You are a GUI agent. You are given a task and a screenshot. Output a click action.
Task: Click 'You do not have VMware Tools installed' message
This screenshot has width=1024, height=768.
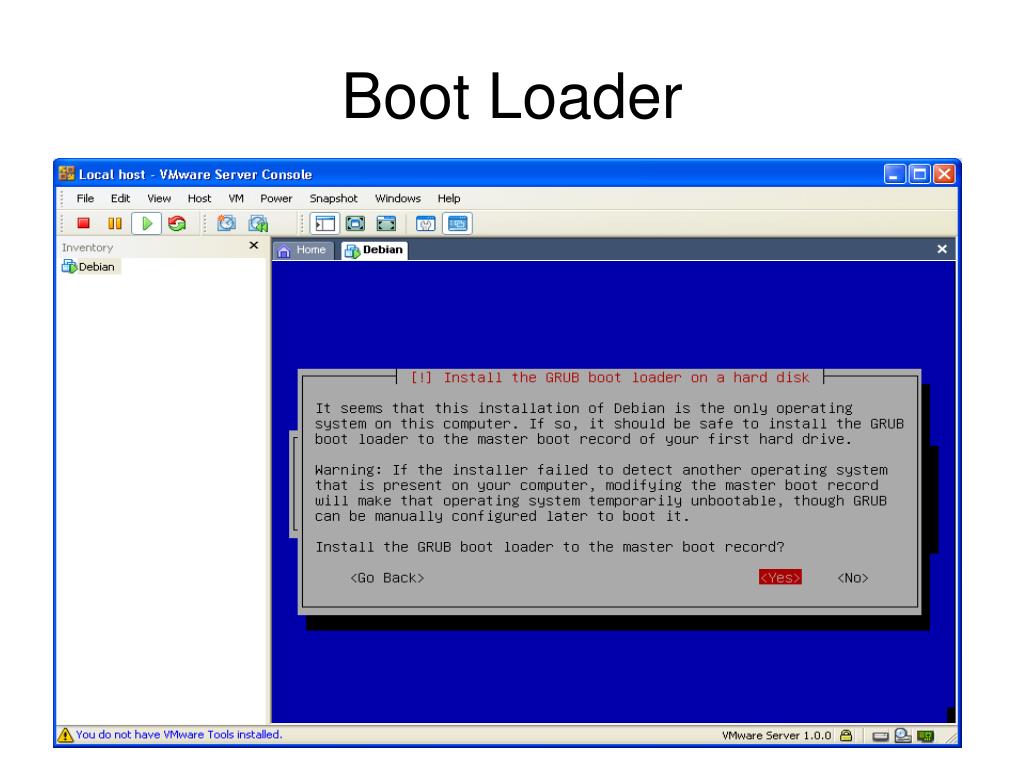tap(179, 735)
